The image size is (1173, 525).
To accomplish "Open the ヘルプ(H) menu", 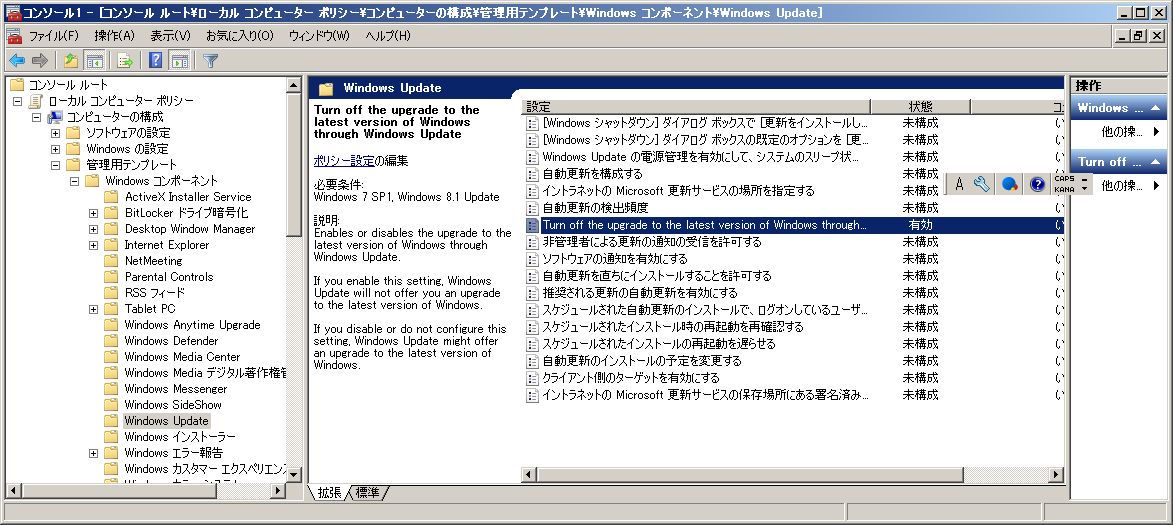I will pos(388,36).
